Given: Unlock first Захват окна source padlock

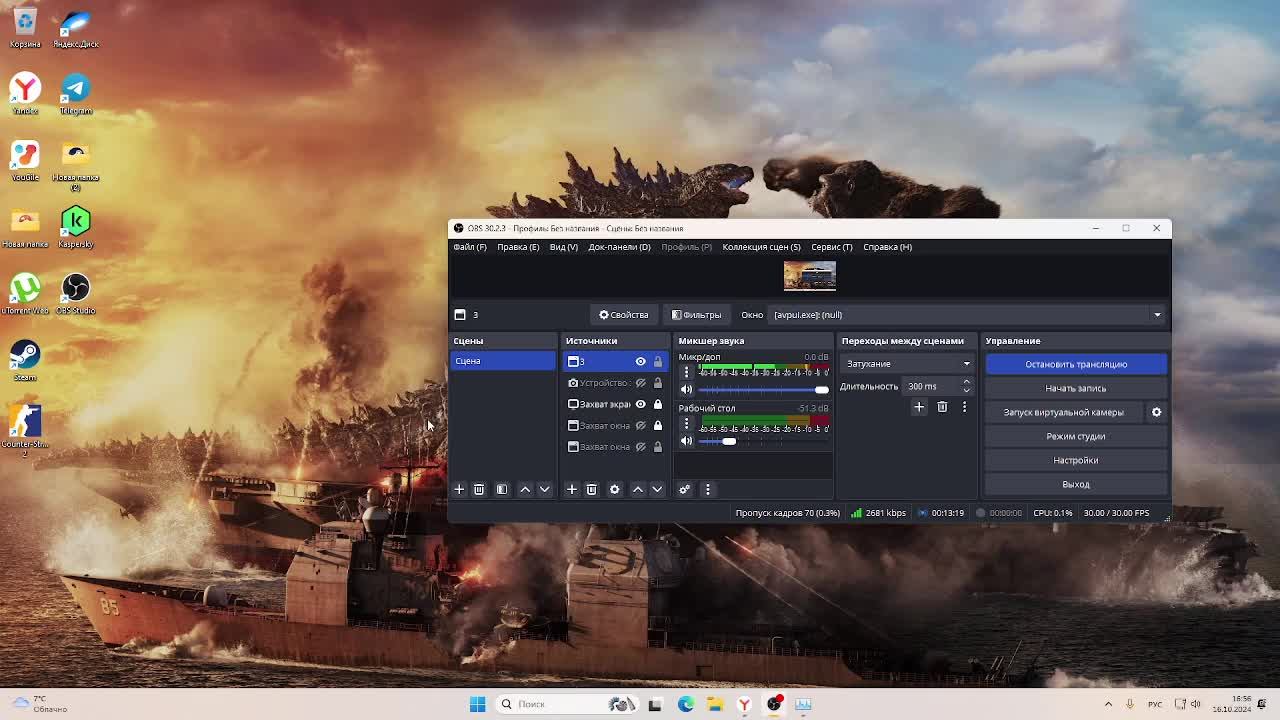Looking at the screenshot, I should 658,426.
